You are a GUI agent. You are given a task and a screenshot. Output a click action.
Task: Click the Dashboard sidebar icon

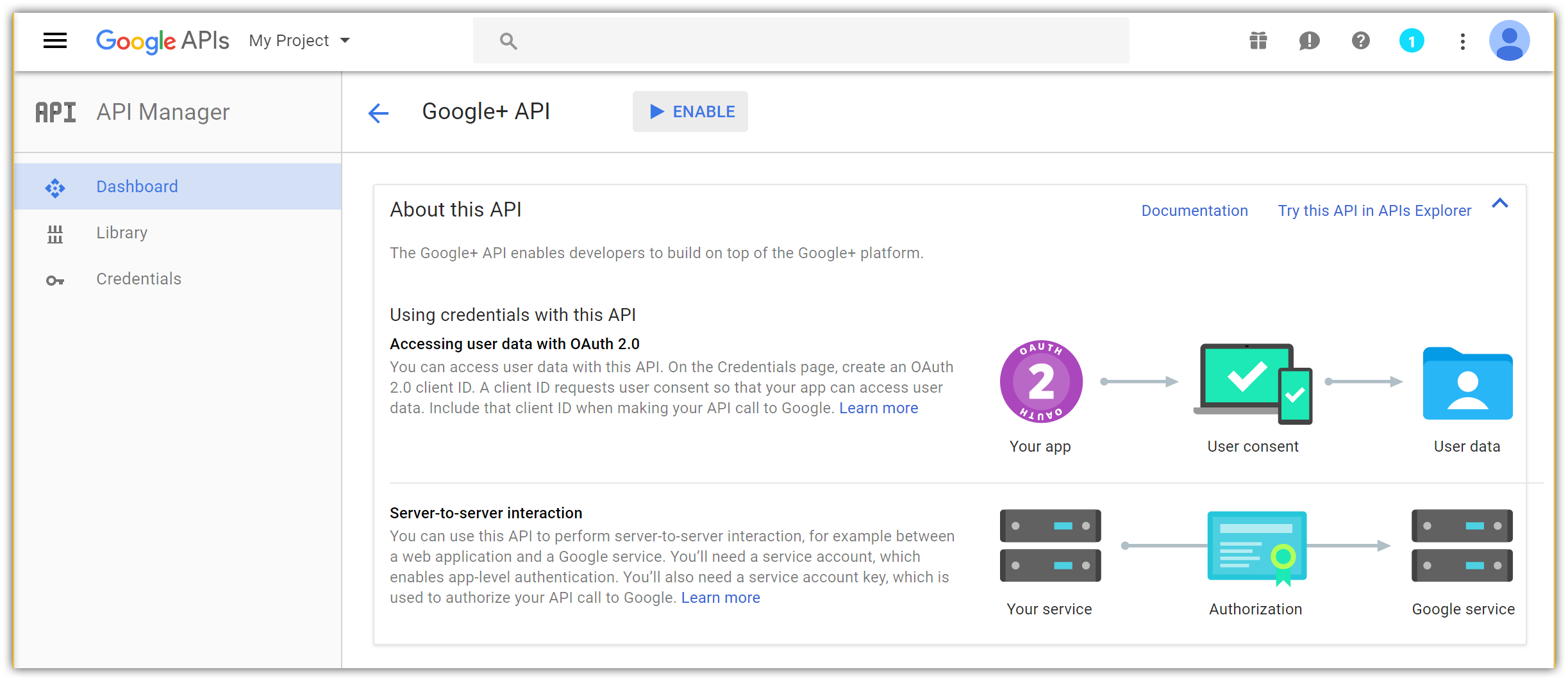[55, 188]
